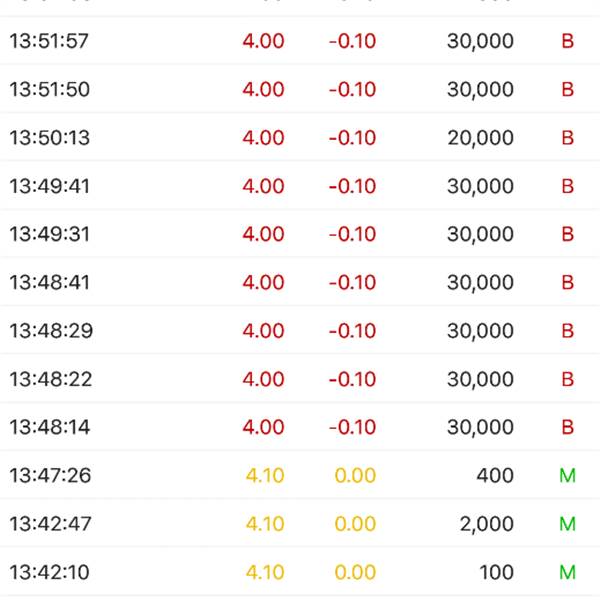
Task: Click the 20,000 volume value
Action: (481, 138)
